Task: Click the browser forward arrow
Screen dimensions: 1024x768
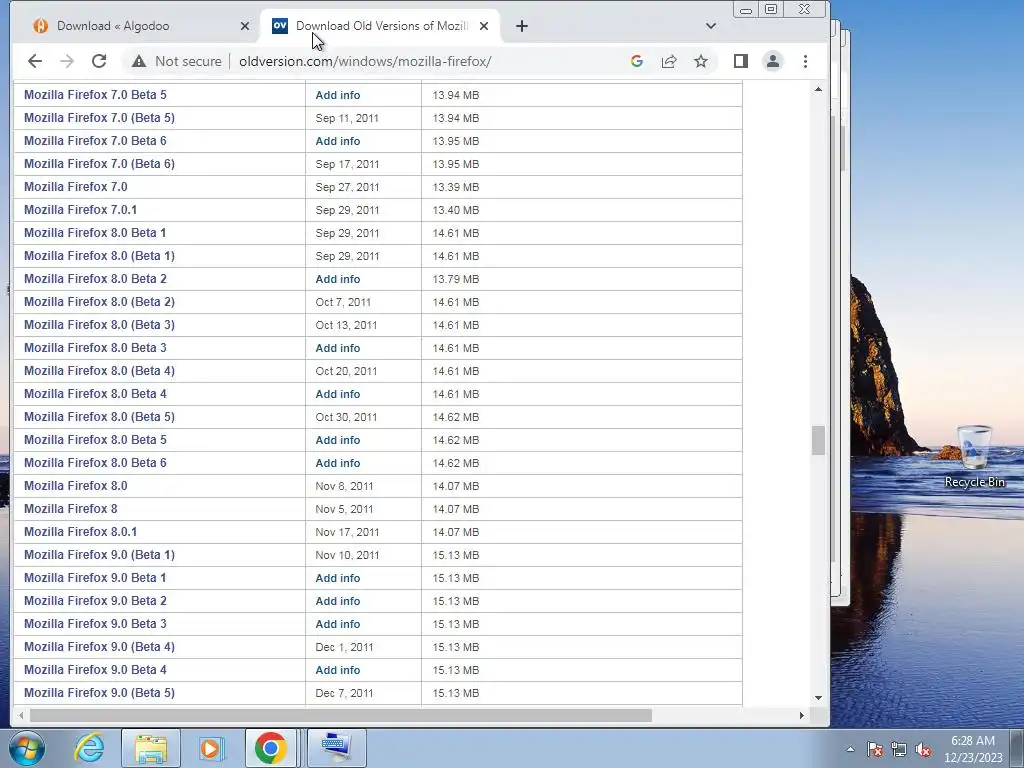Action: [x=67, y=61]
